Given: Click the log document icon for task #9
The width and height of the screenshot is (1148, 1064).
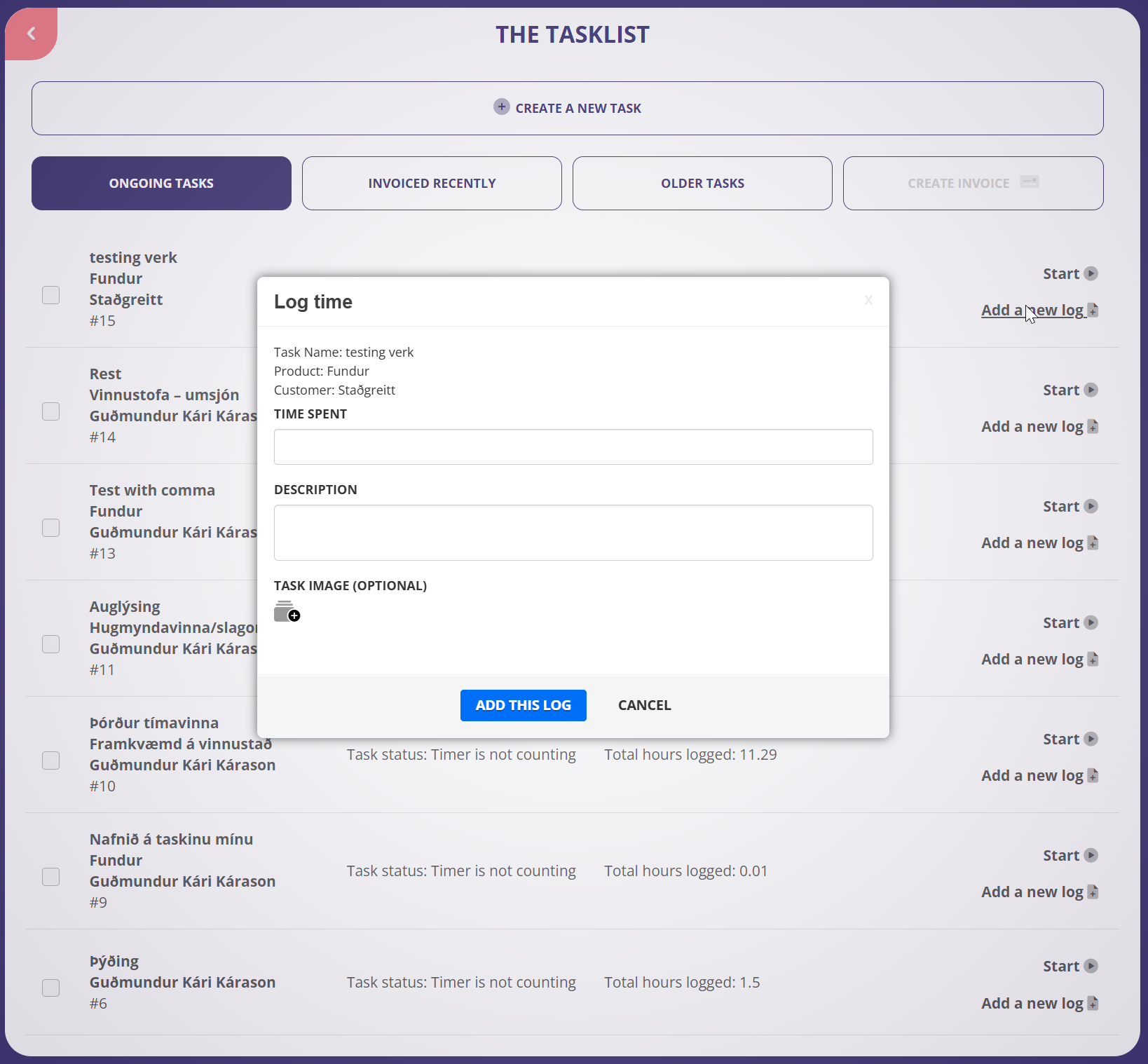Looking at the screenshot, I should point(1093,892).
